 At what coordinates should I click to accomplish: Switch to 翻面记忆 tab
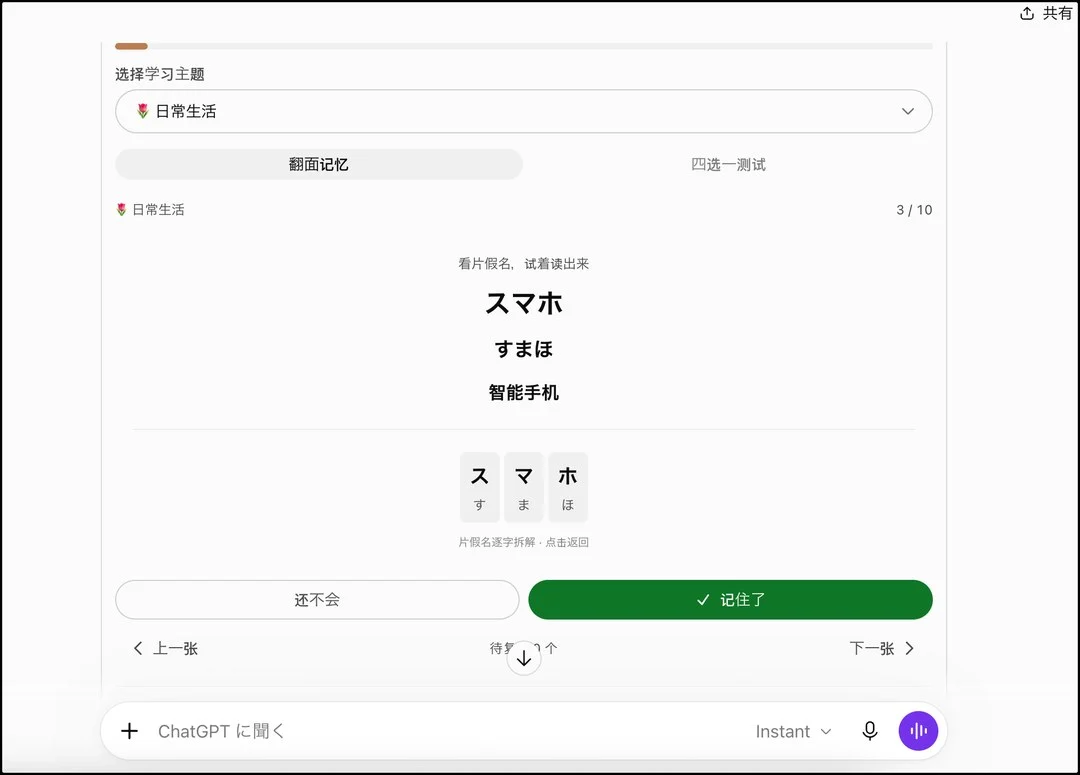319,164
